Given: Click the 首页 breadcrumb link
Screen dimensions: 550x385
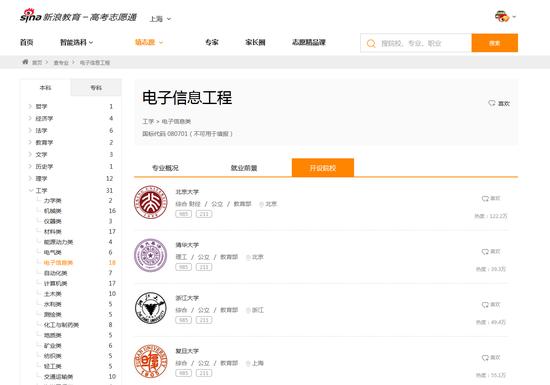Looking at the screenshot, I should tap(37, 63).
